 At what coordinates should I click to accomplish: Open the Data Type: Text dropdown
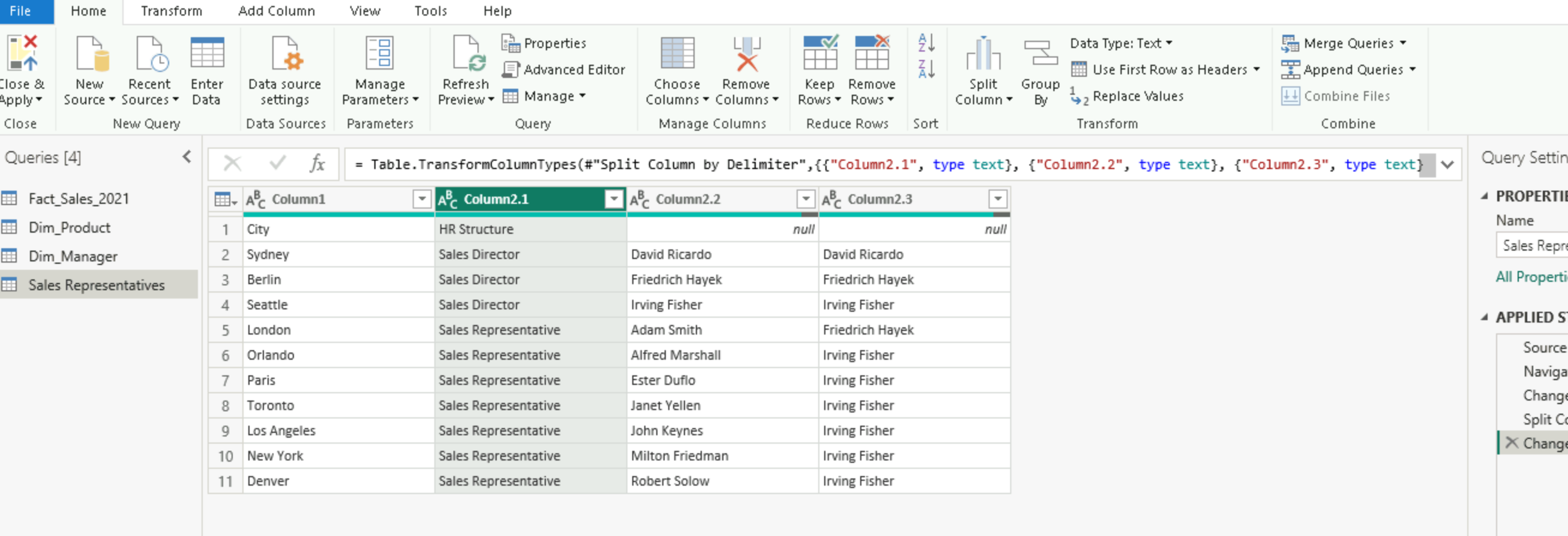[x=1121, y=43]
